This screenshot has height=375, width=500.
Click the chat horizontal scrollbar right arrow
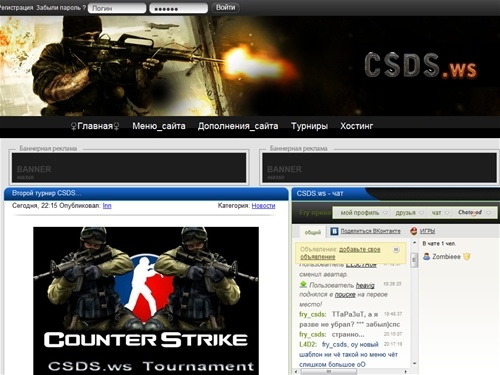(x=406, y=371)
